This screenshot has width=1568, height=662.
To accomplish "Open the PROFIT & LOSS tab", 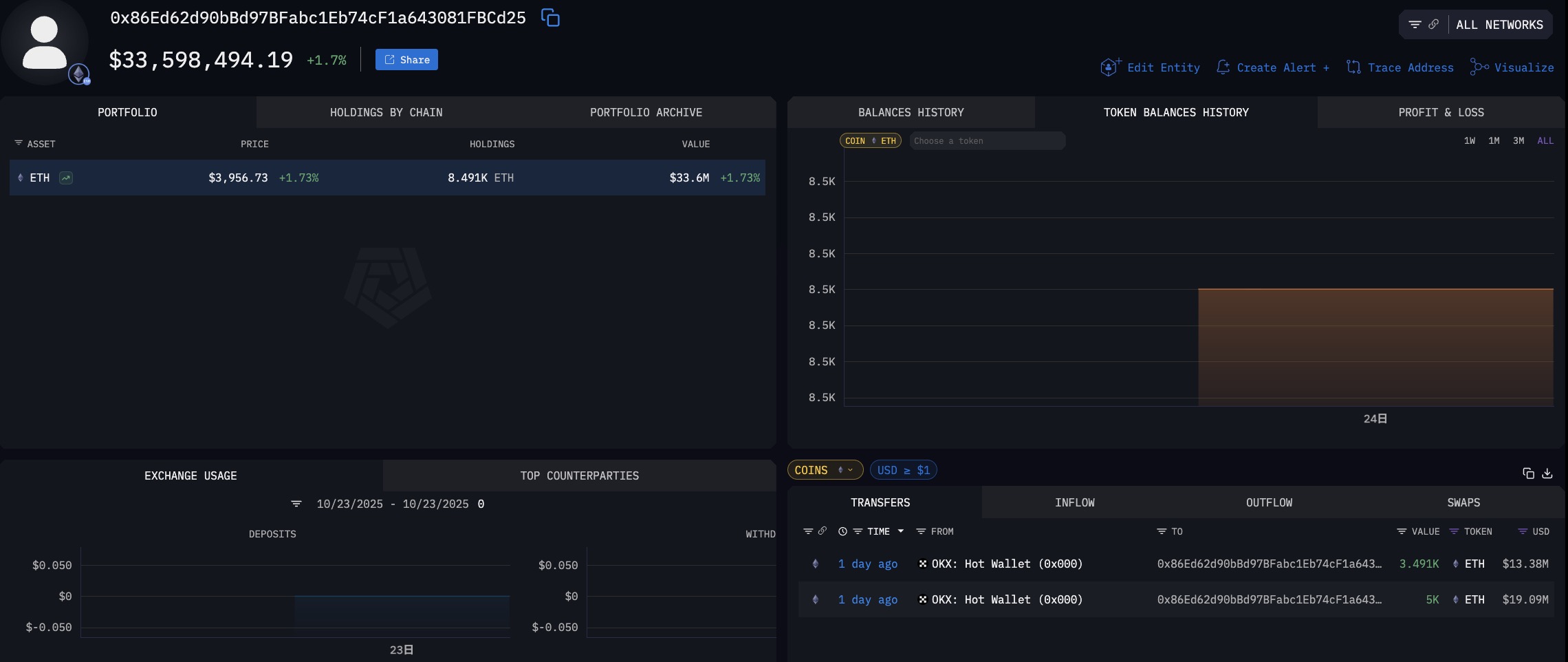I will click(1441, 112).
